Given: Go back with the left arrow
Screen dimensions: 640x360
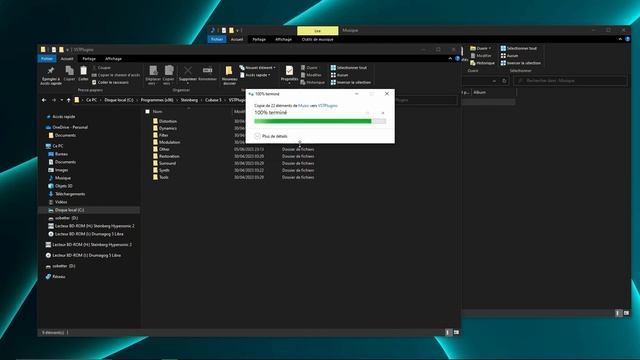Looking at the screenshot, I should [44, 100].
